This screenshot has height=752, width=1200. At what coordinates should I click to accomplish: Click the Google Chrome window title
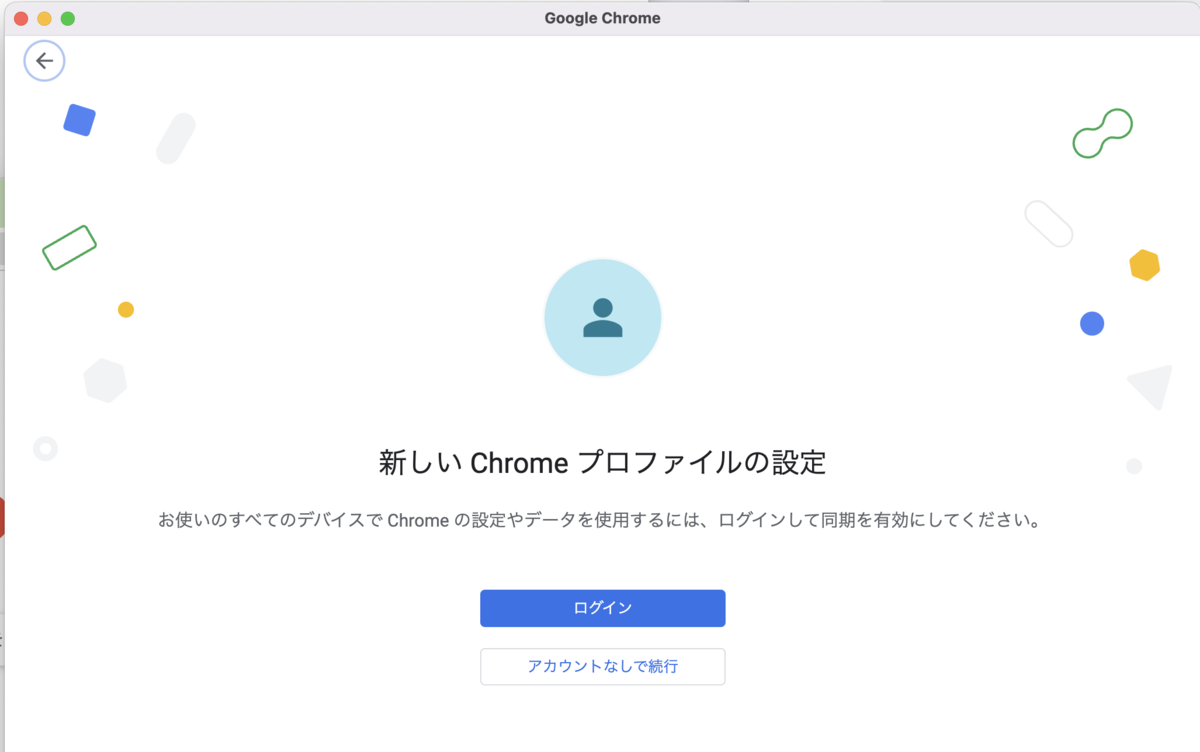tap(602, 18)
